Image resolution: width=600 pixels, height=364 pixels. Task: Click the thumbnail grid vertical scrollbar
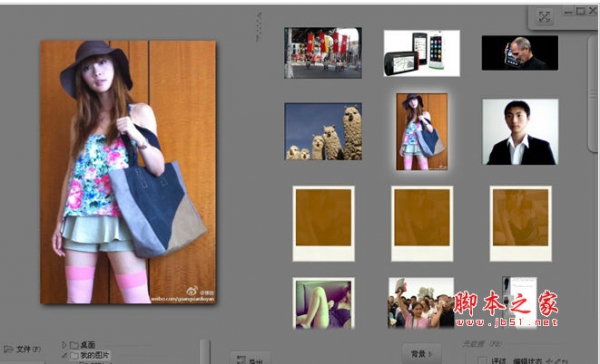[x=593, y=94]
